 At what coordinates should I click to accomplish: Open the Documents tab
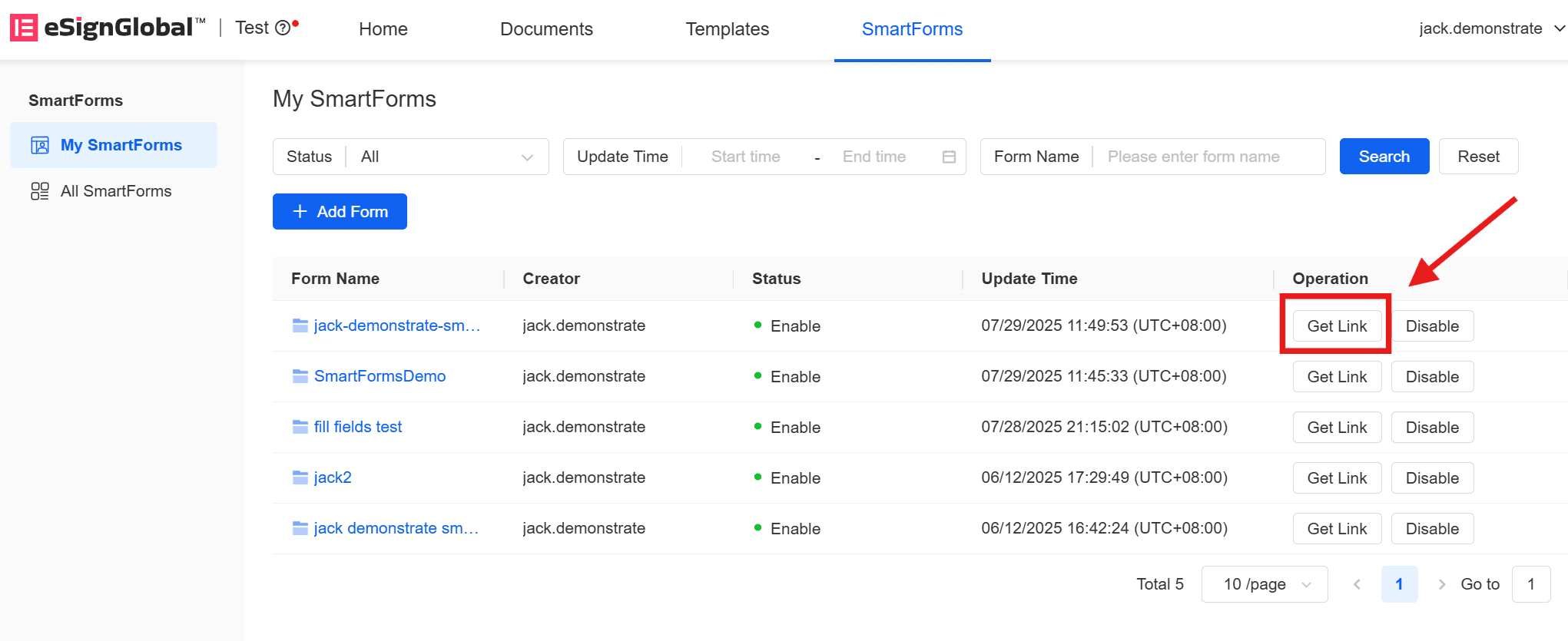coord(546,29)
